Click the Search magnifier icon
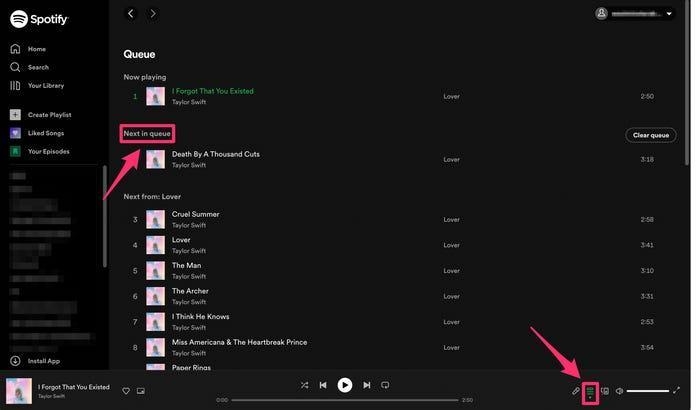Screen dimensions: 700x410 15,67
